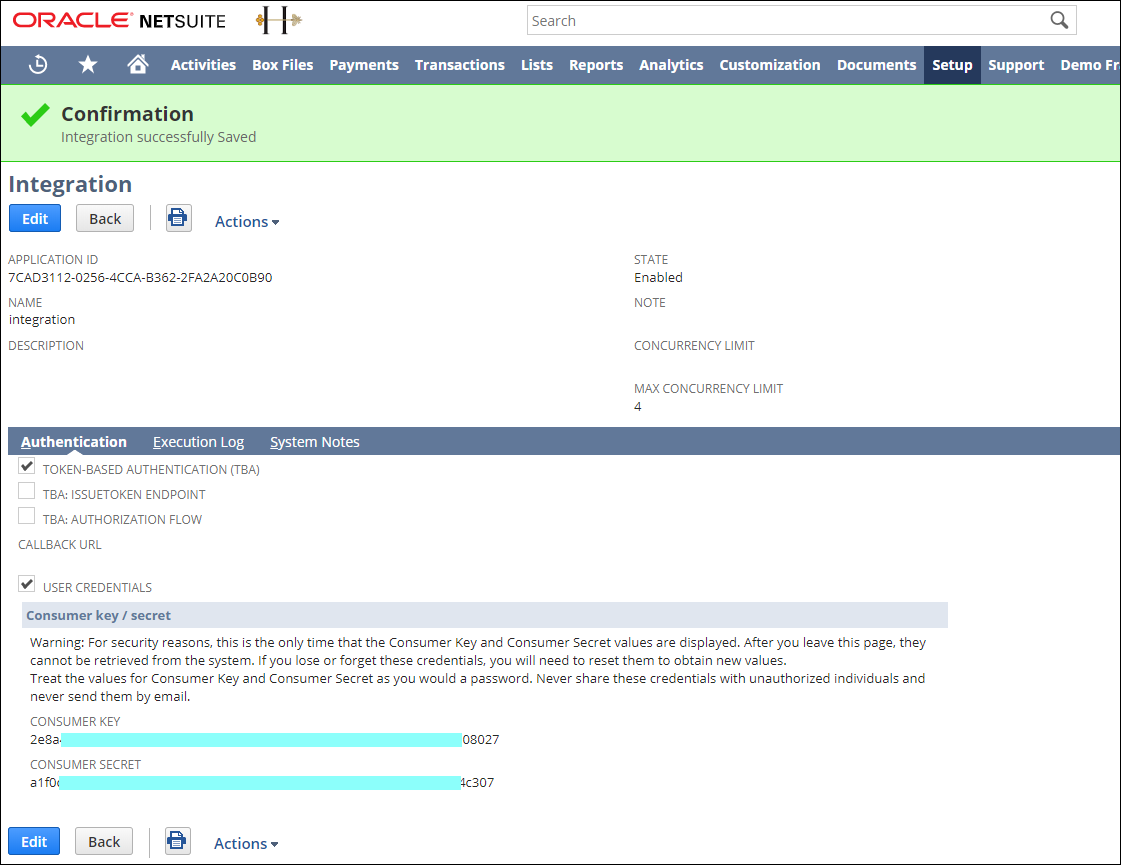Click the top Edit button
Viewport: 1121px width, 865px height.
35,219
